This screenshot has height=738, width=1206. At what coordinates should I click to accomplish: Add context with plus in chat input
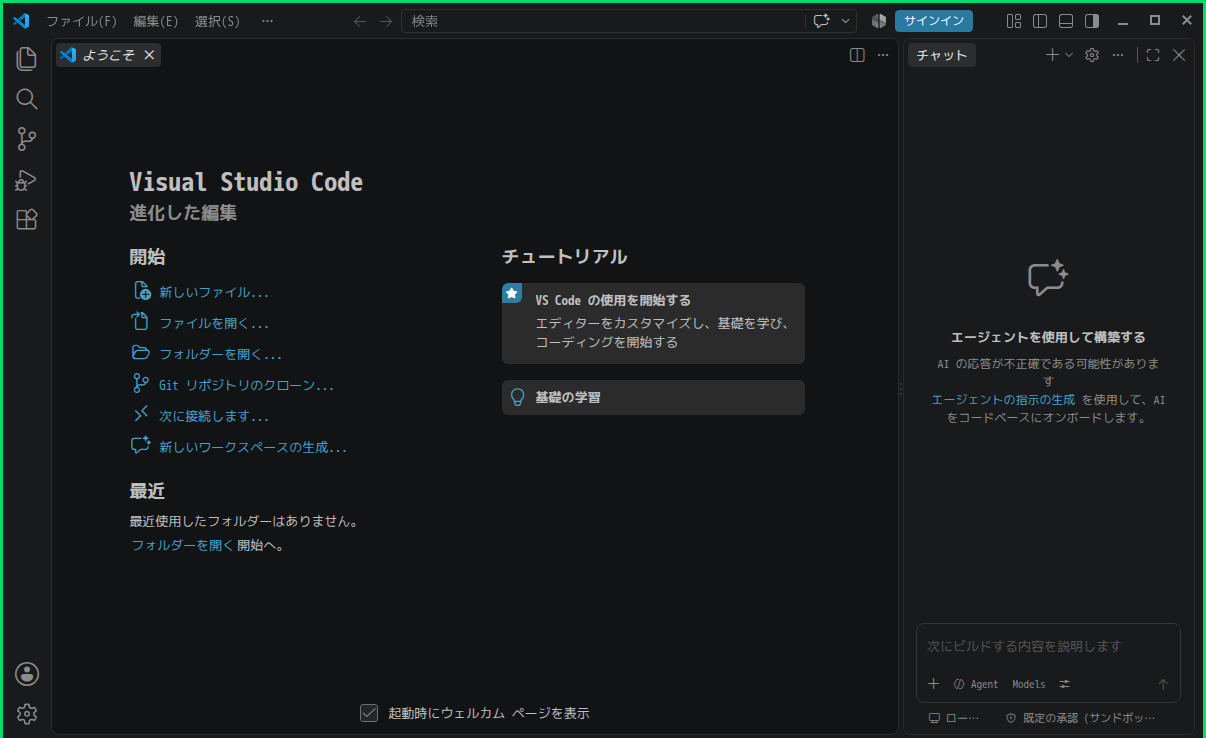pyautogui.click(x=934, y=684)
